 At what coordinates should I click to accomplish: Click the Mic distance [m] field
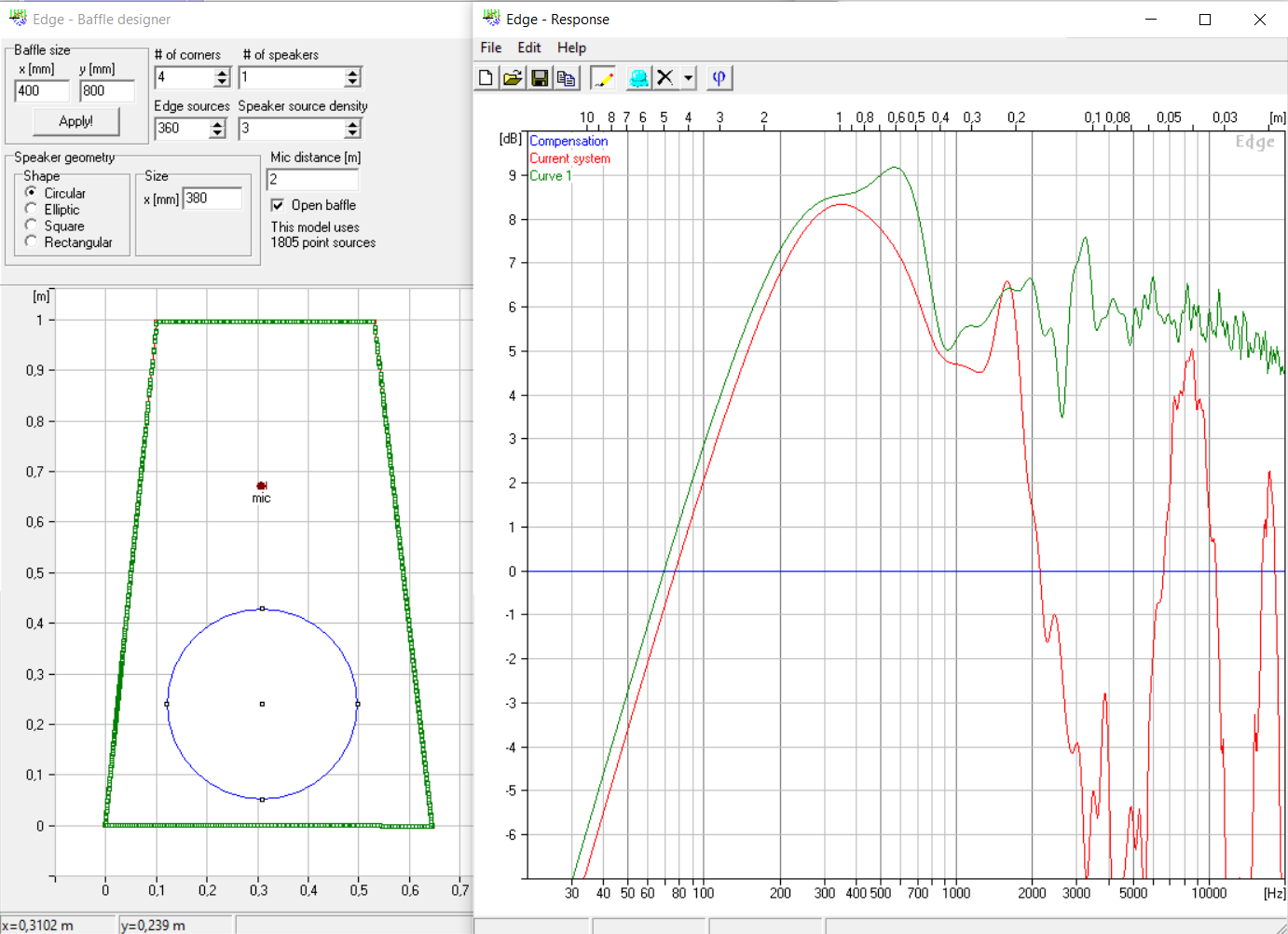click(x=313, y=179)
